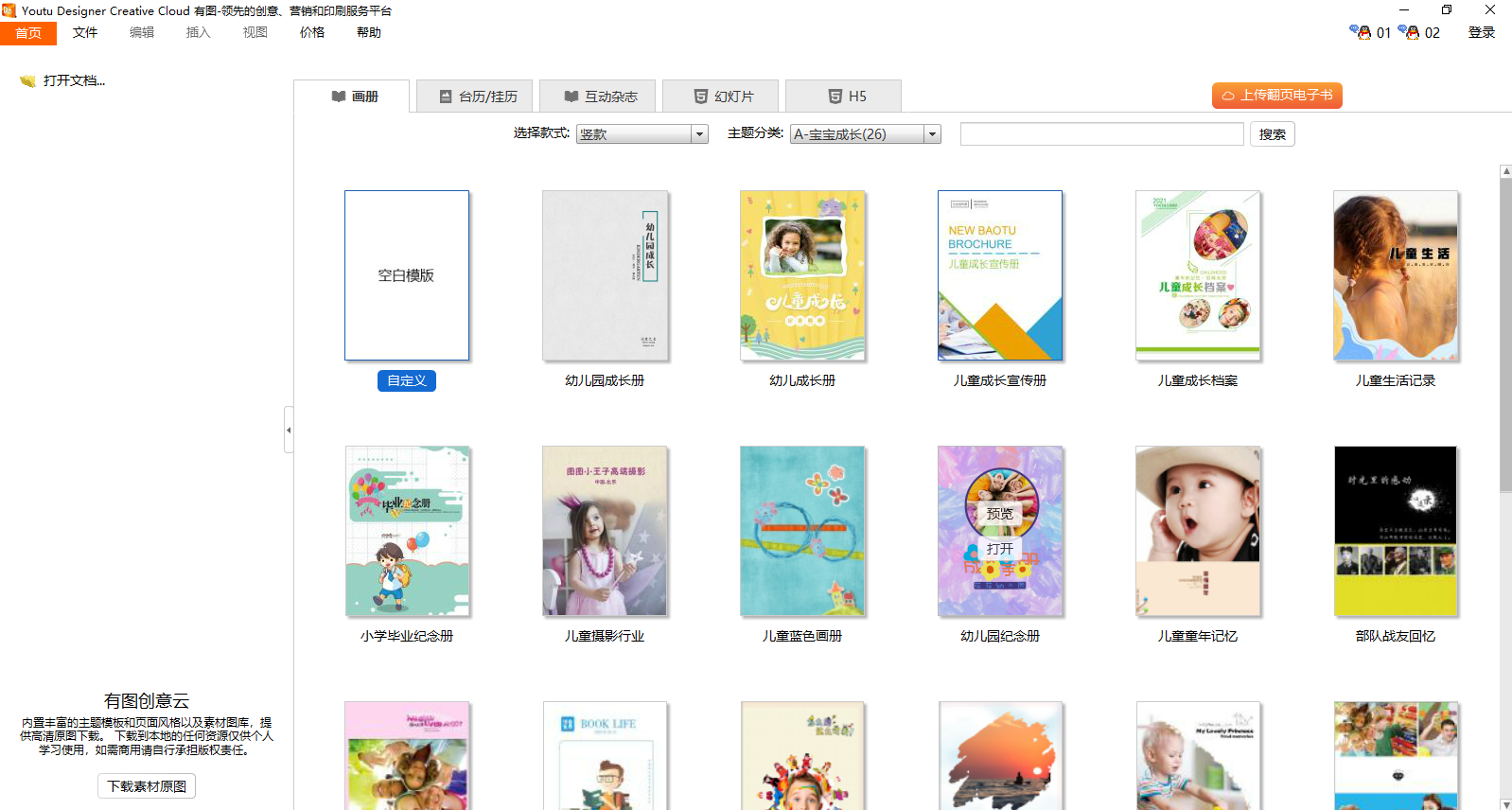Open the 文件 menu
The width and height of the screenshot is (1512, 810).
coord(85,32)
